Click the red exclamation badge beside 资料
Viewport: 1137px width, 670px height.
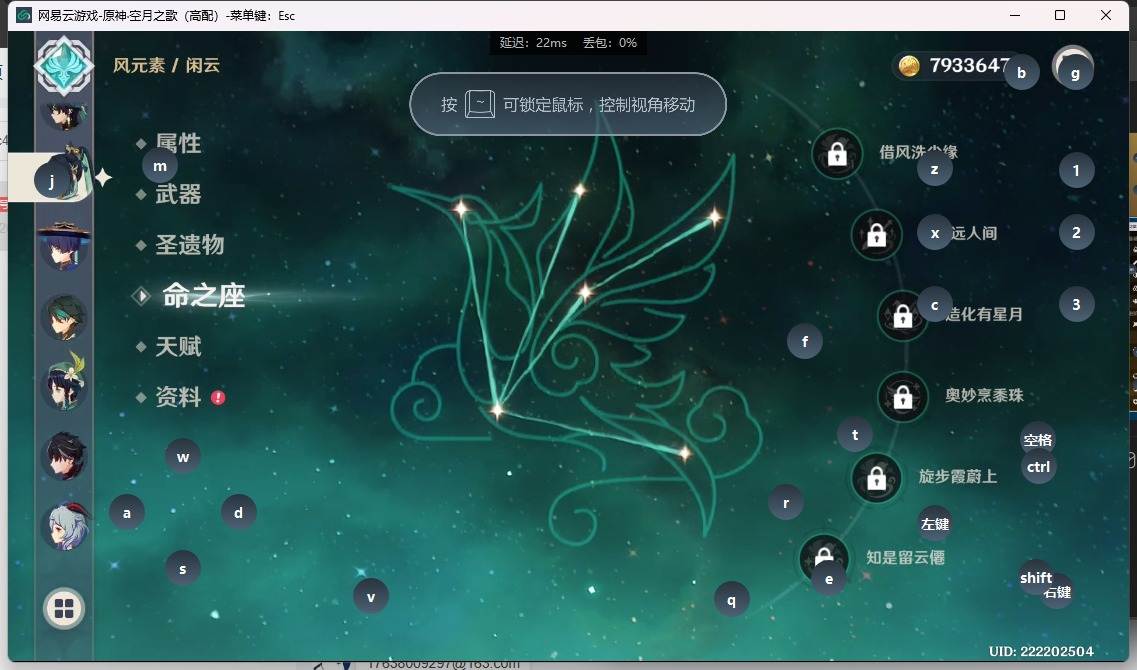click(218, 397)
